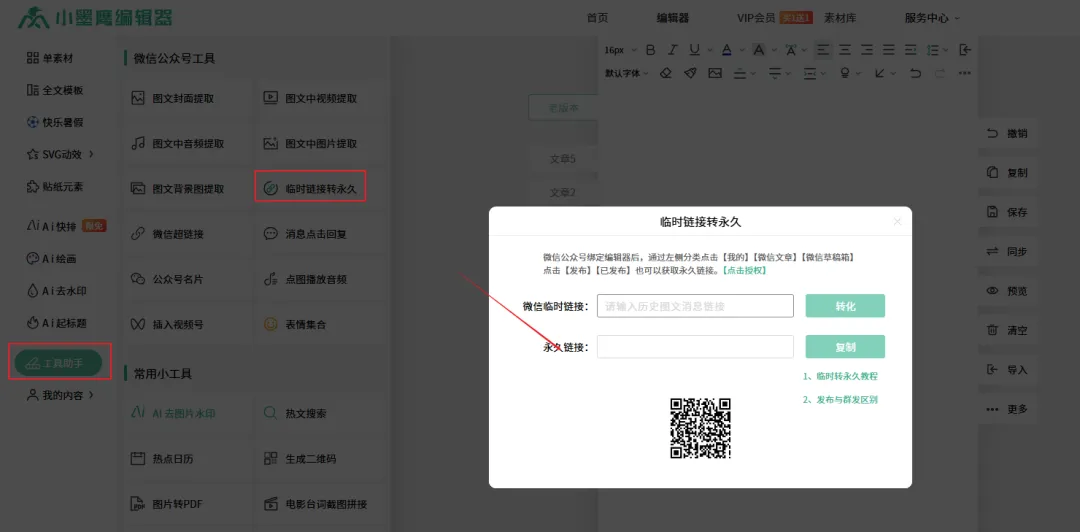The height and width of the screenshot is (532, 1080).
Task: Open the 默认字体 font family dropdown
Action: pyautogui.click(x=627, y=72)
